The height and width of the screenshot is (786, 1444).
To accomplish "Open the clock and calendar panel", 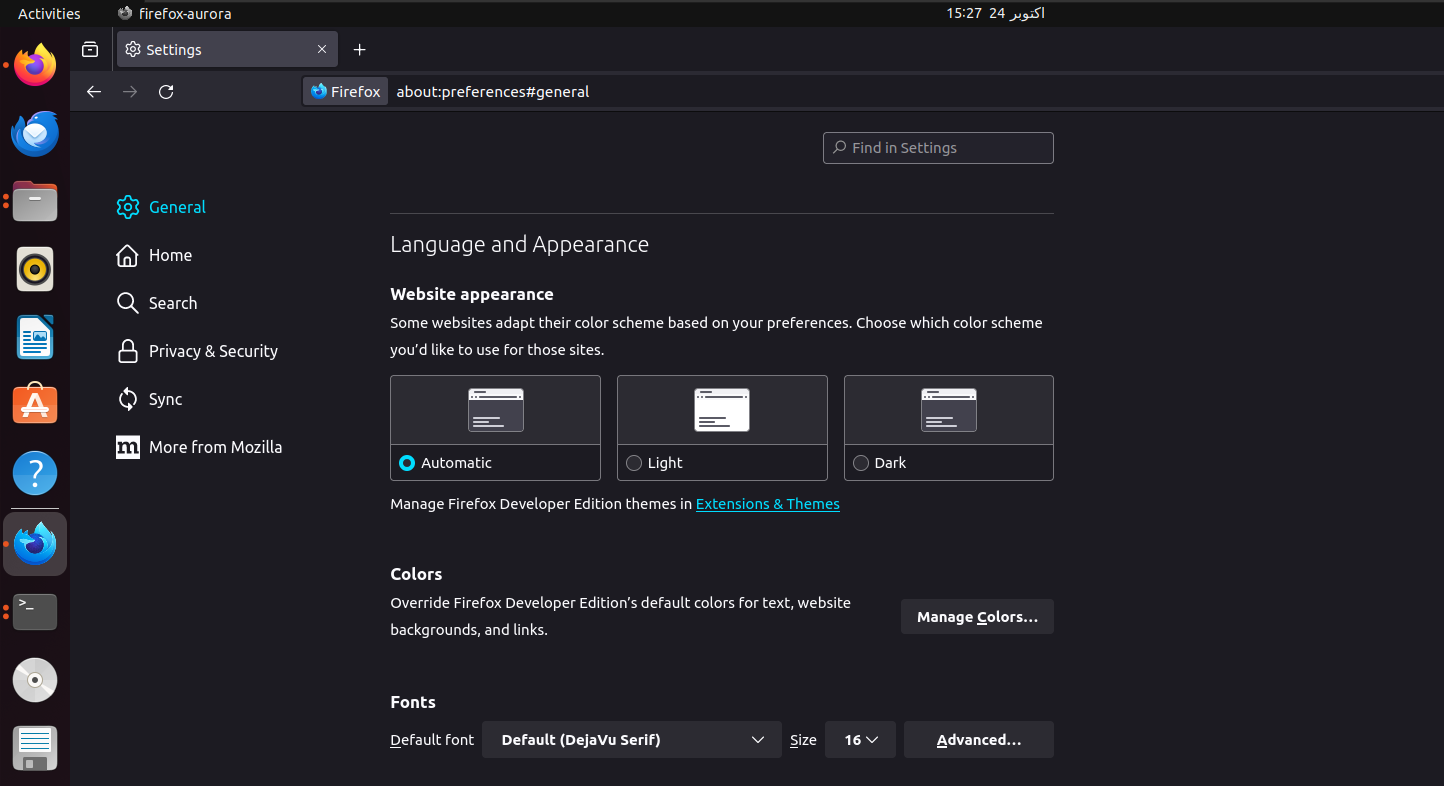I will [995, 13].
